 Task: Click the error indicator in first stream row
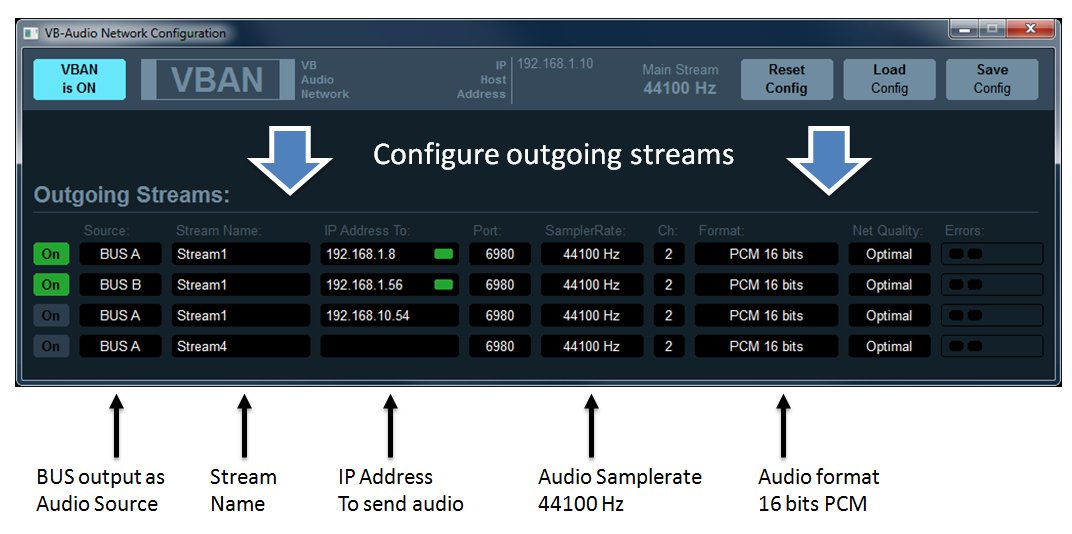[x=991, y=254]
